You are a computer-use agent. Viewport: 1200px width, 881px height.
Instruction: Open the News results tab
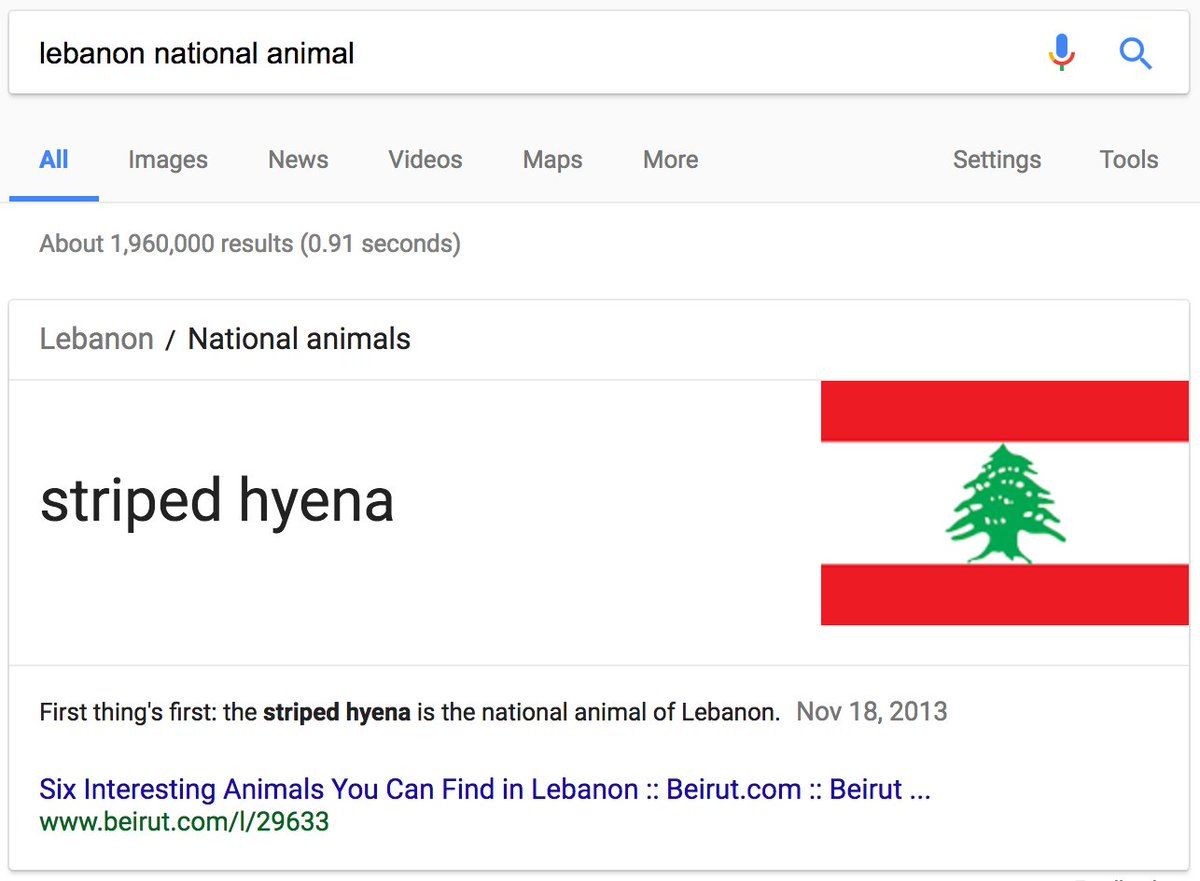point(298,160)
